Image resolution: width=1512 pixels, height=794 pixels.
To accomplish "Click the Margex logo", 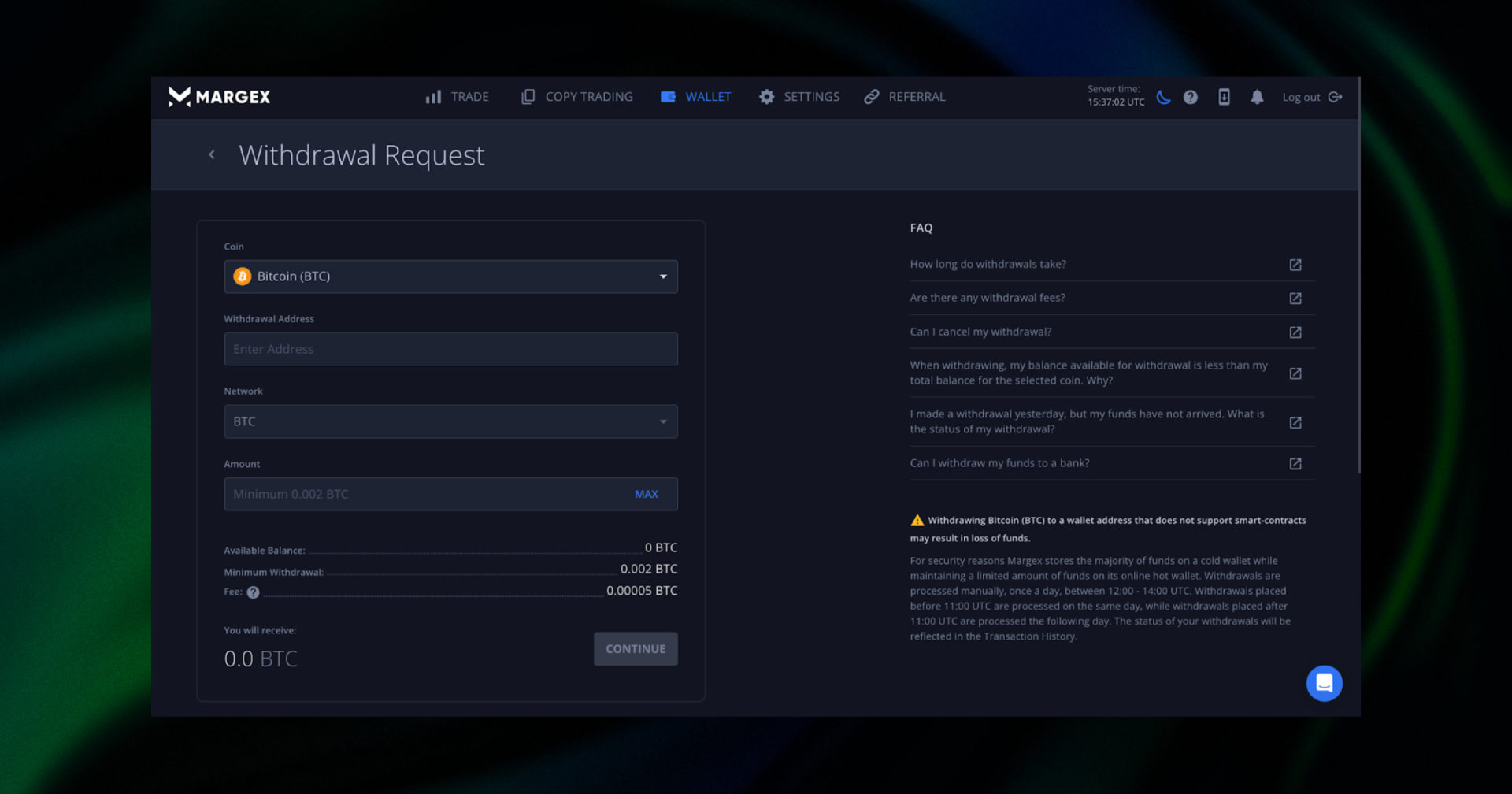I will 219,97.
